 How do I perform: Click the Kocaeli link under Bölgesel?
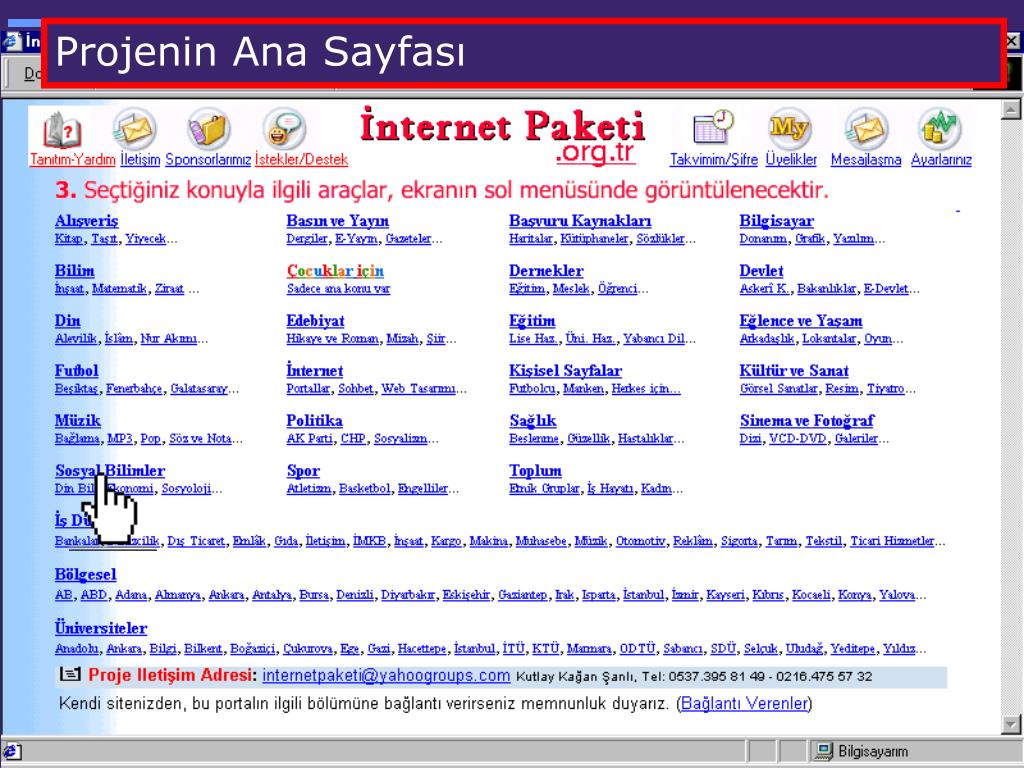[x=811, y=595]
